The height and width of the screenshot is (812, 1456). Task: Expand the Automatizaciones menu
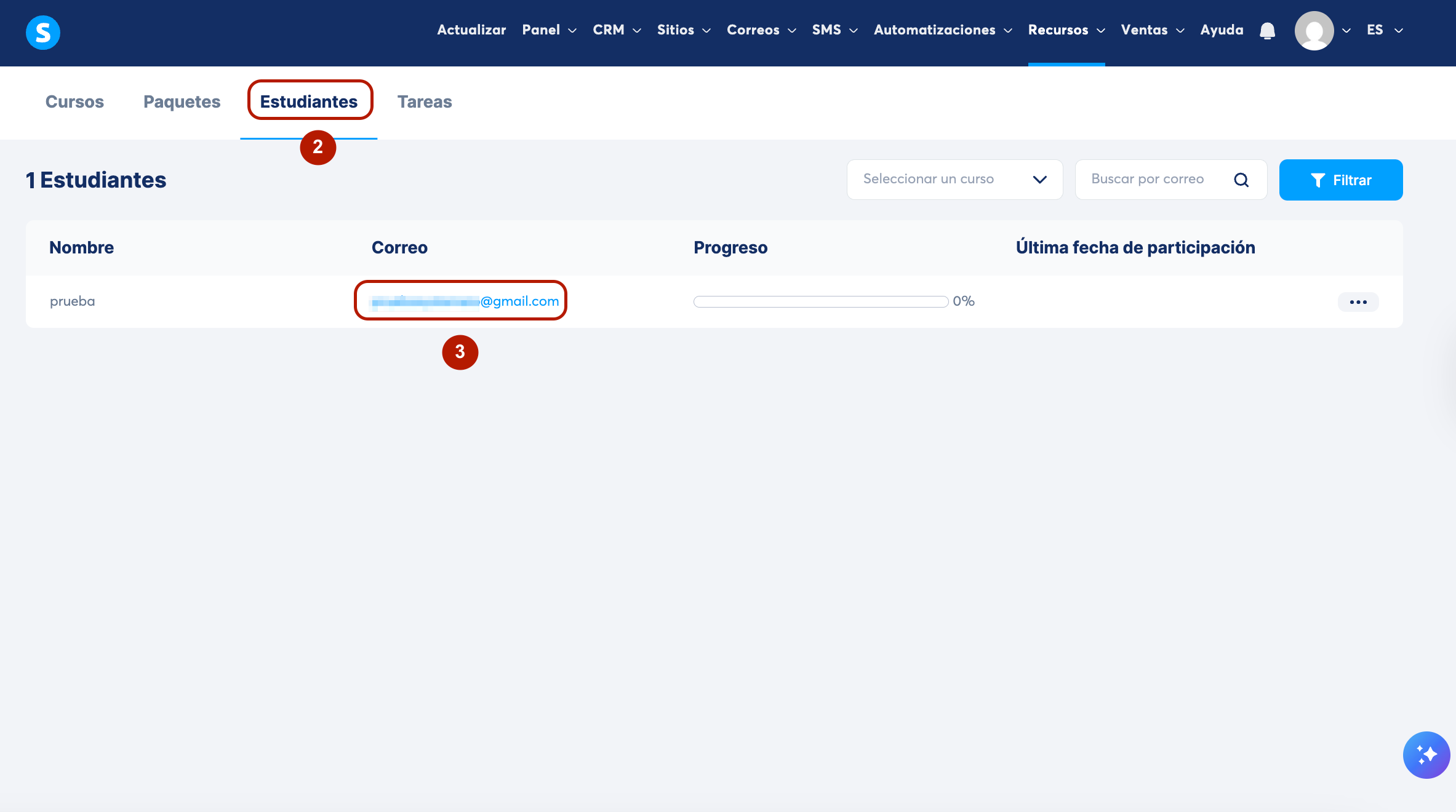942,30
